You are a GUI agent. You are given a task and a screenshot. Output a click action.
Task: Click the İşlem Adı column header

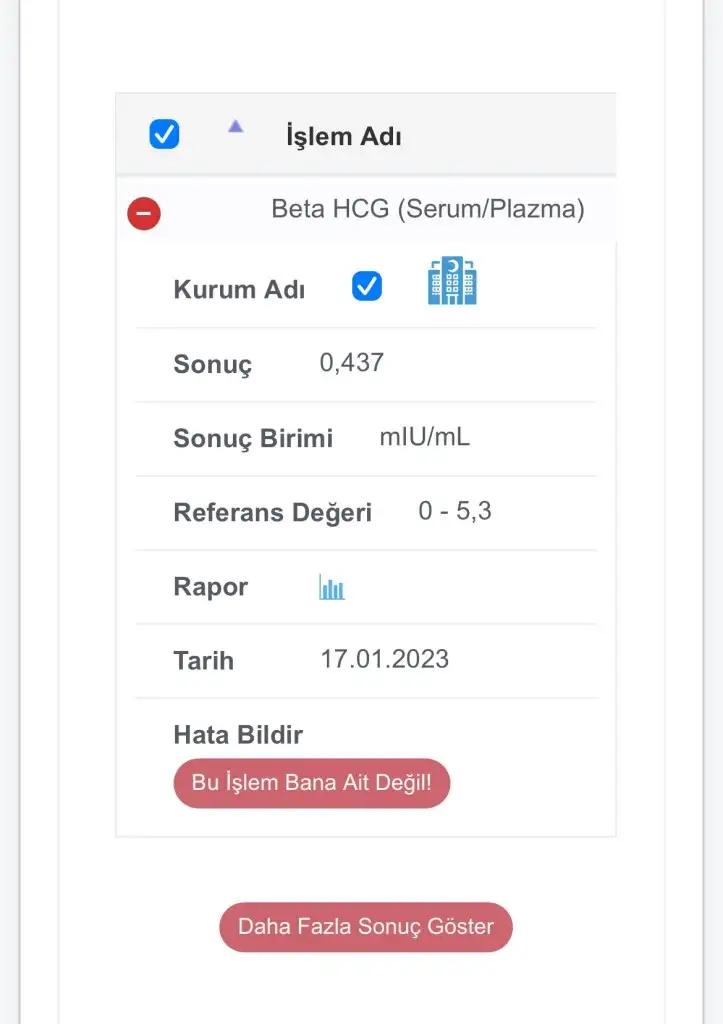343,137
